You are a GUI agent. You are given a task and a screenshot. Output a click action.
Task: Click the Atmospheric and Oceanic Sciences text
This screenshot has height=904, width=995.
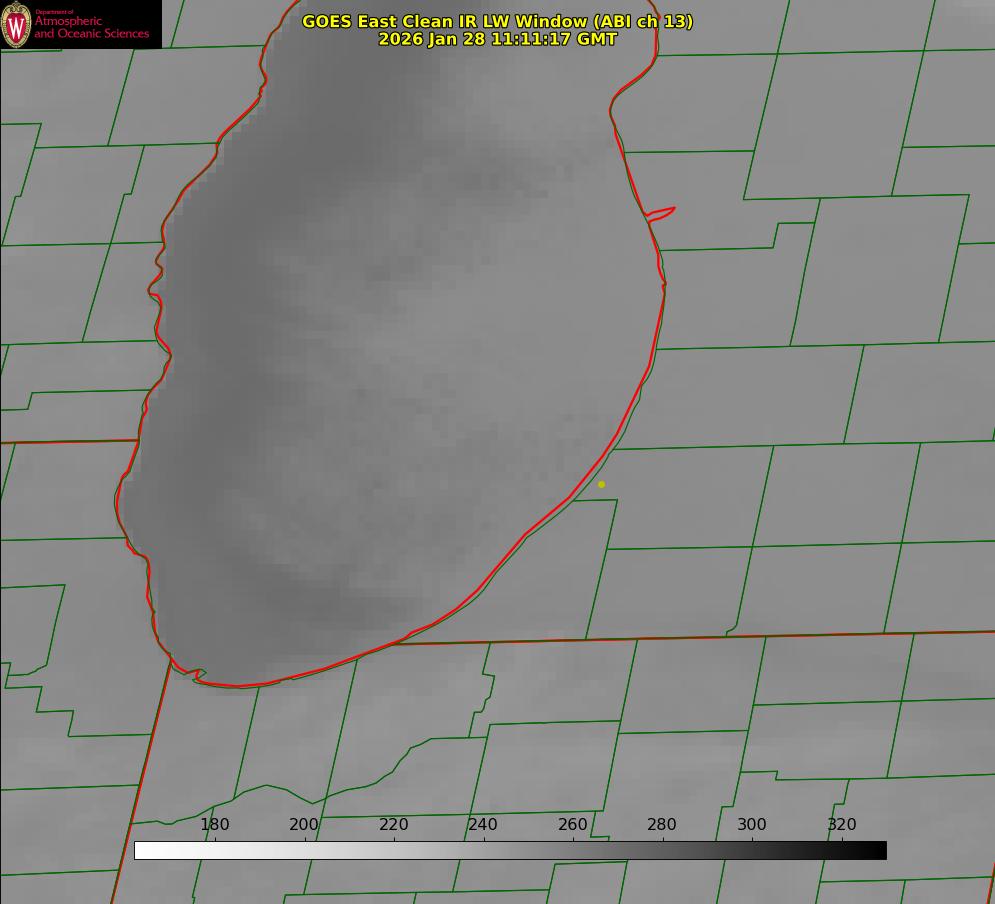point(91,27)
